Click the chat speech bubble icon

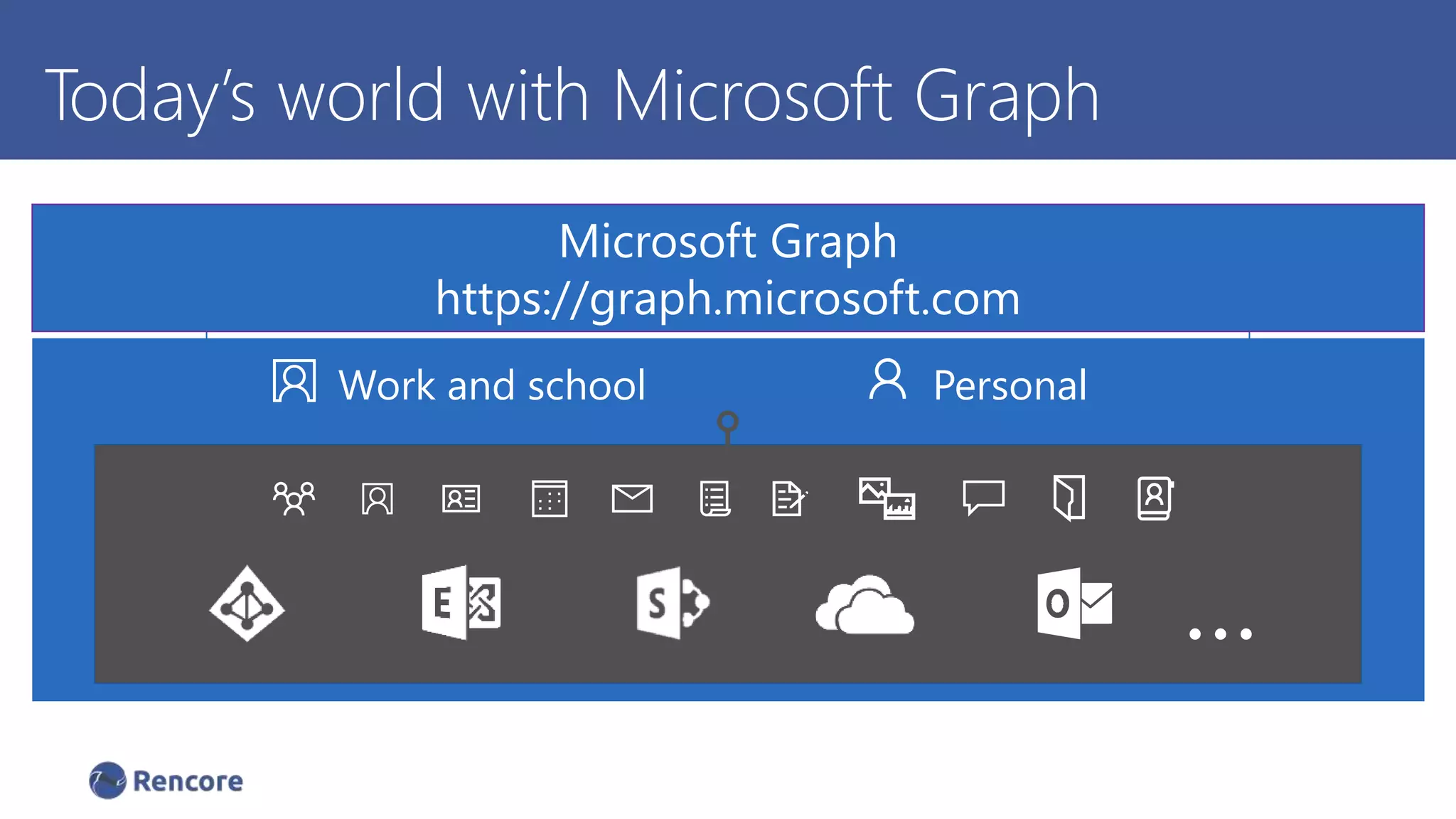984,497
